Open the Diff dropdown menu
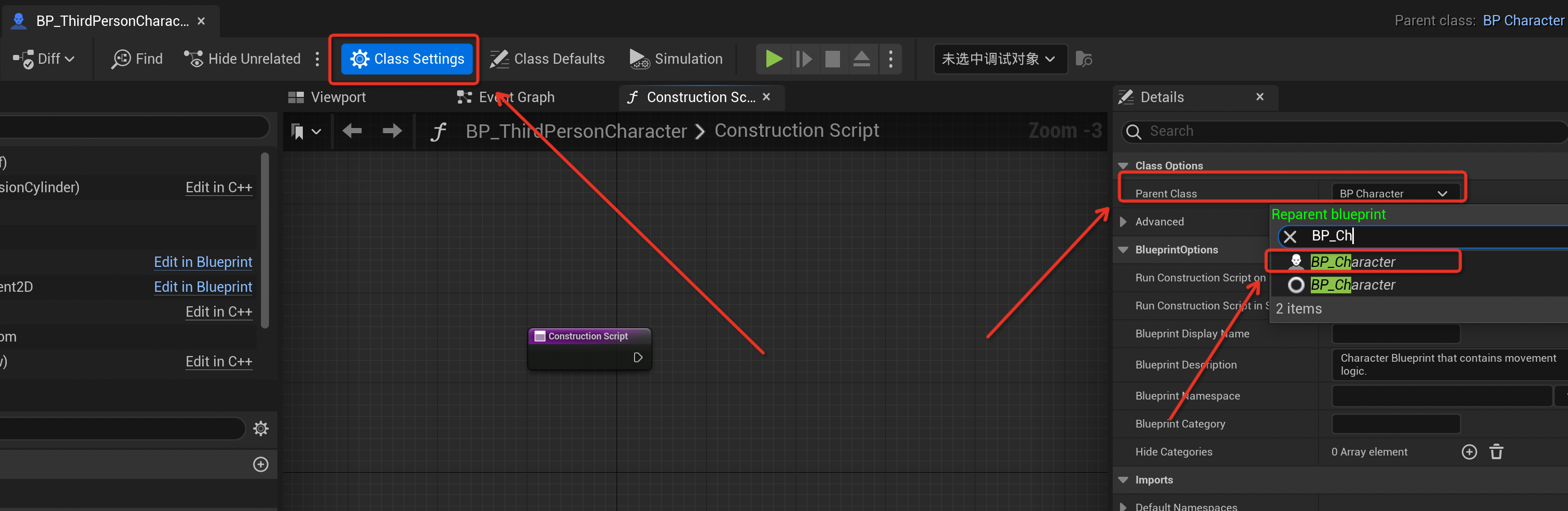 [x=44, y=59]
